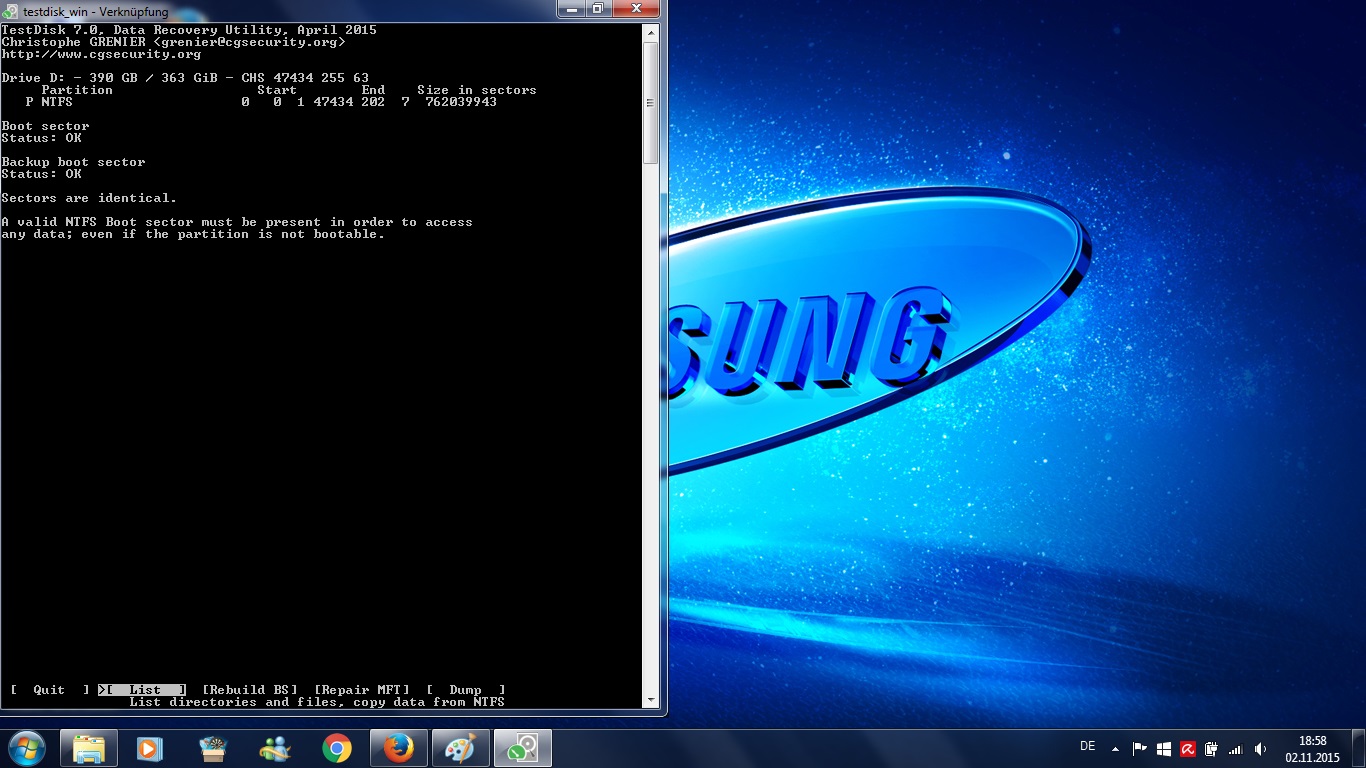Launch Windows Media Player from taskbar

click(149, 748)
